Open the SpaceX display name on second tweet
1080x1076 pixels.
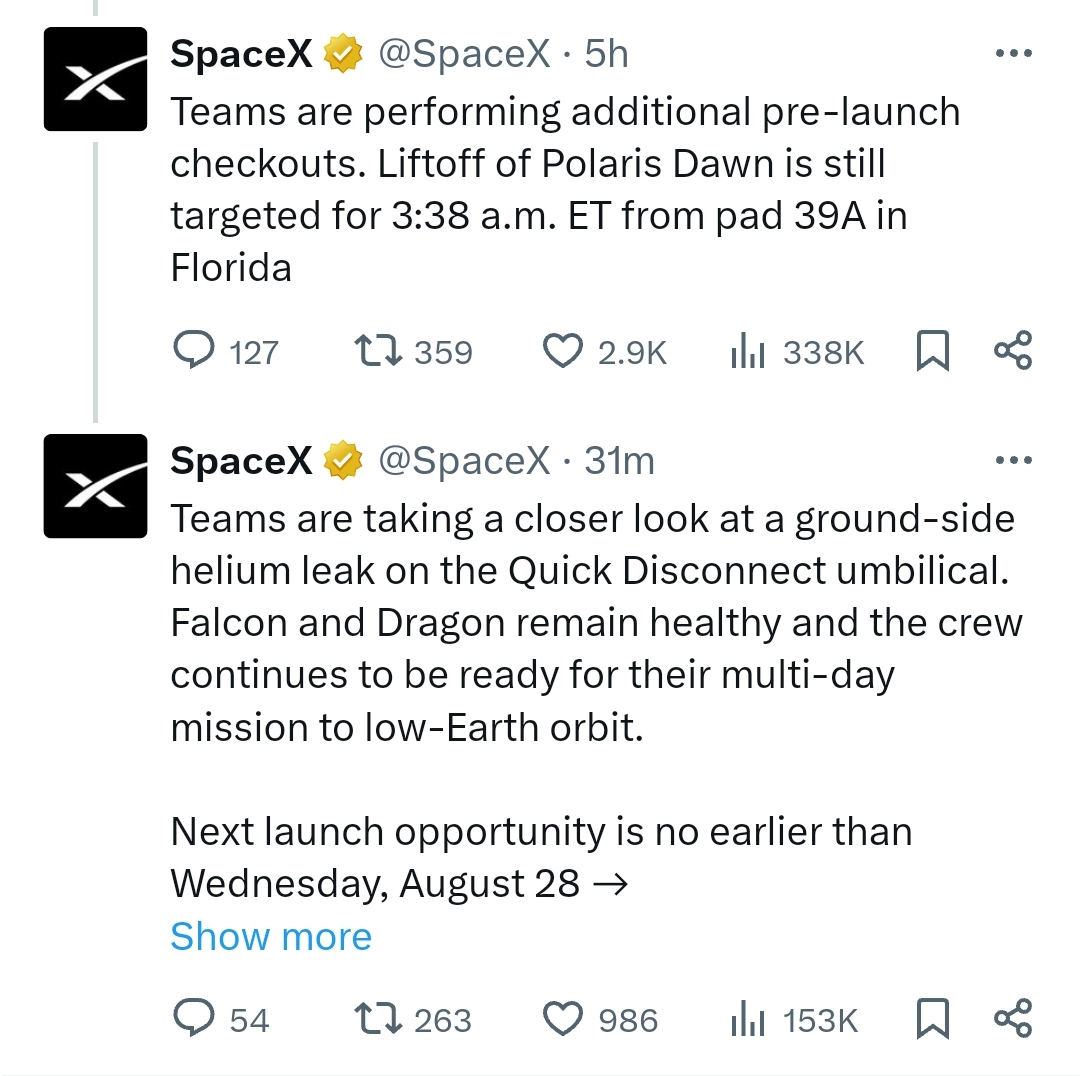point(241,460)
